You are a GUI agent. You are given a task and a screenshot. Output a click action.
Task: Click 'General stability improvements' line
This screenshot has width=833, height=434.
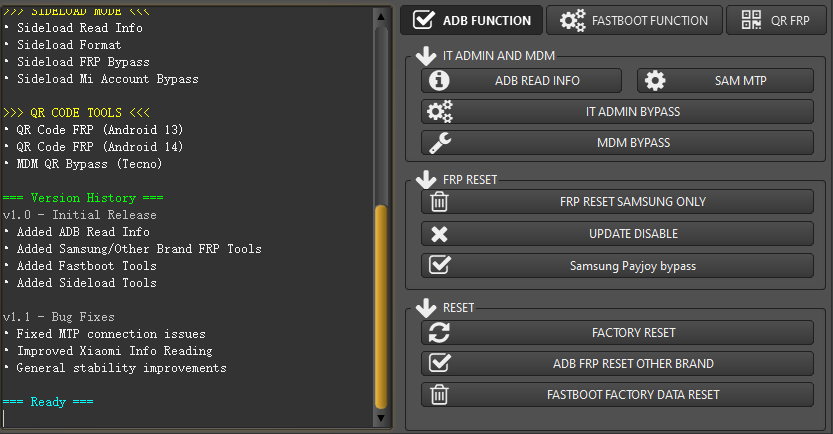[x=122, y=368]
